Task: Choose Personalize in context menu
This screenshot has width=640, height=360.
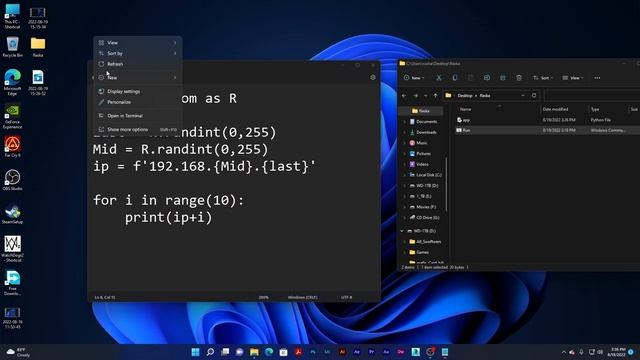Action: (x=138, y=102)
